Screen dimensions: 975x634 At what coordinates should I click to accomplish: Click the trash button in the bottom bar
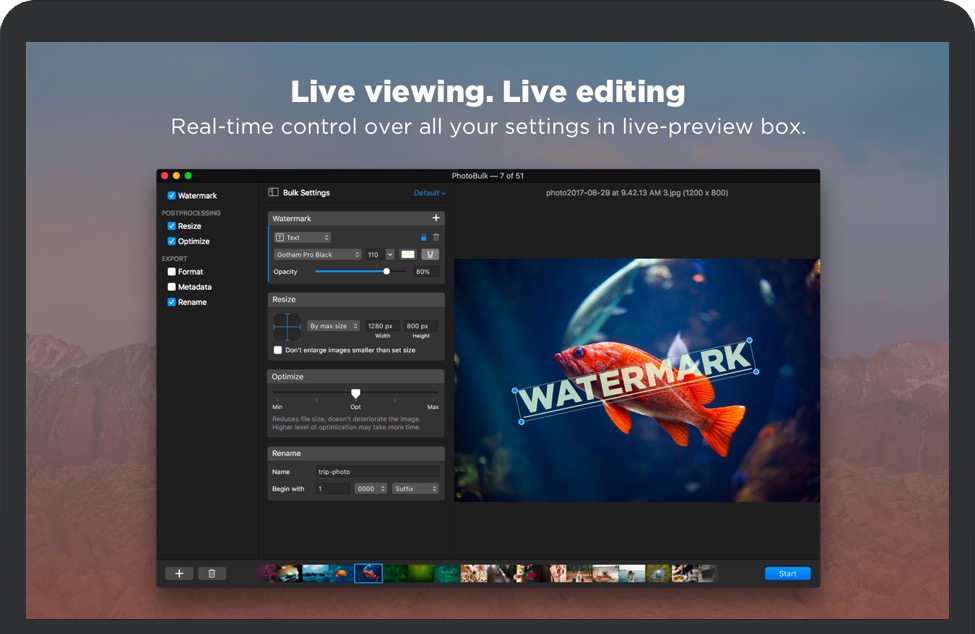(212, 574)
